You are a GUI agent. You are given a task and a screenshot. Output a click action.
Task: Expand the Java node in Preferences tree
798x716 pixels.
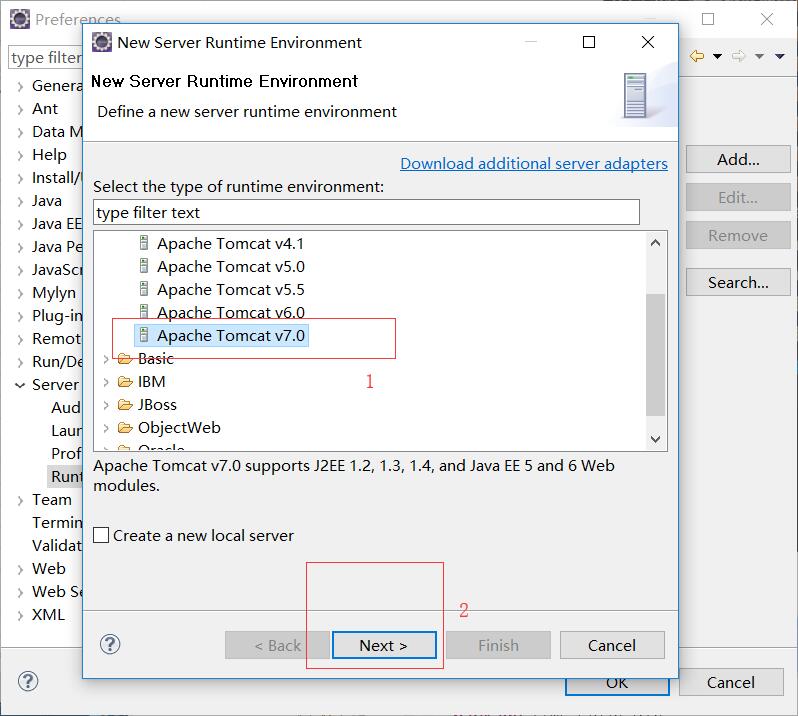20,202
